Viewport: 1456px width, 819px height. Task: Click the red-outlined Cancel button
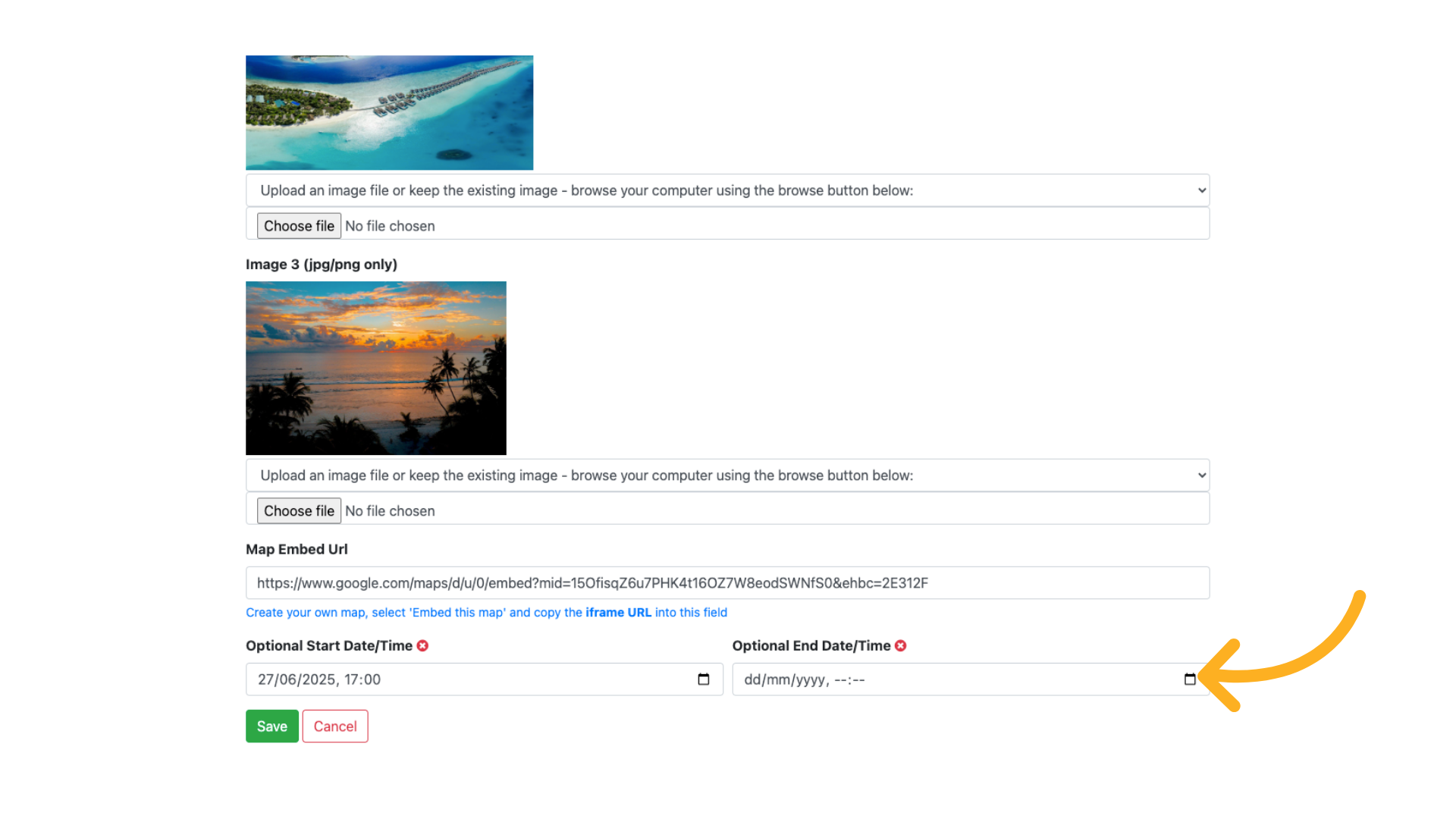[x=334, y=726]
